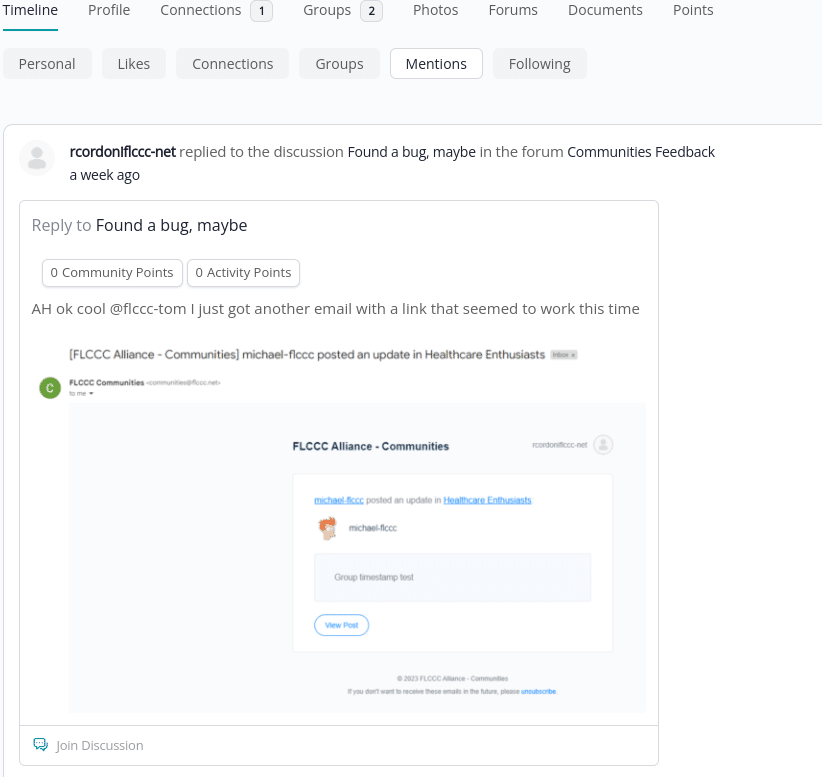
Task: Switch to the Personal activity filter
Action: click(x=47, y=64)
